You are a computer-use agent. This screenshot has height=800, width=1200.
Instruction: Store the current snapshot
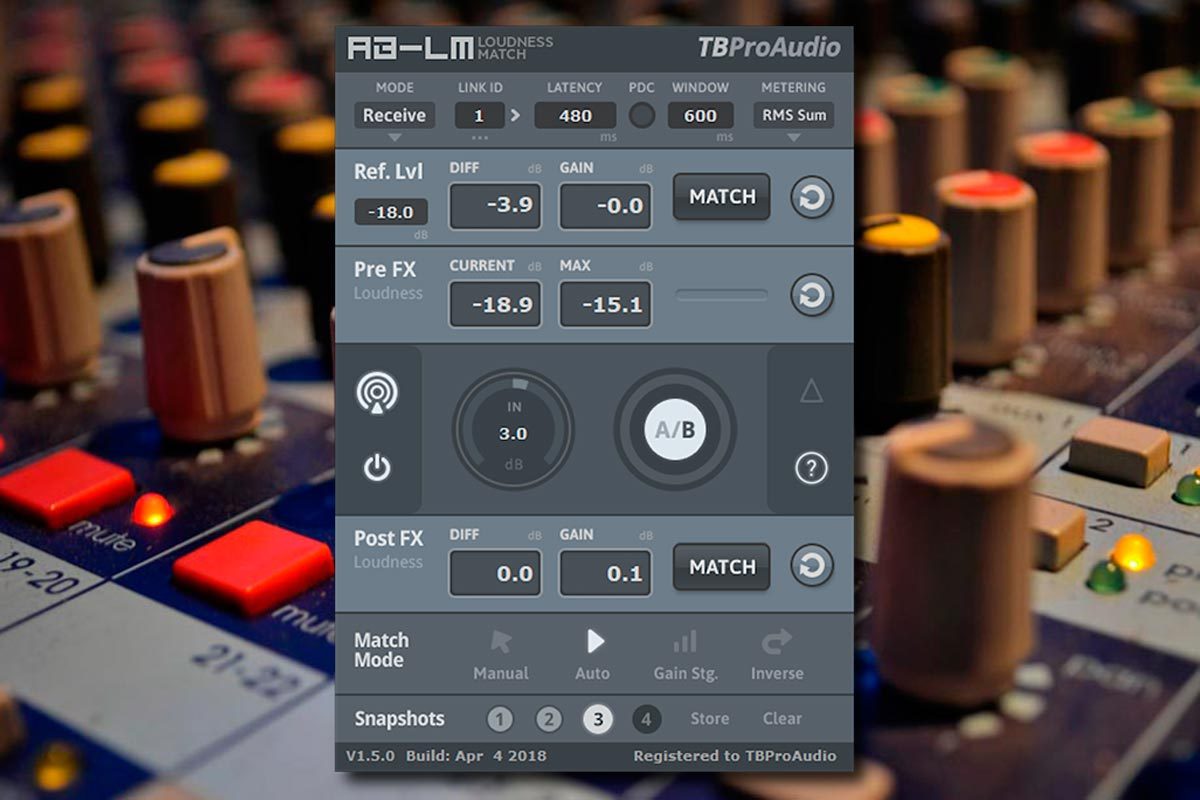tap(710, 718)
